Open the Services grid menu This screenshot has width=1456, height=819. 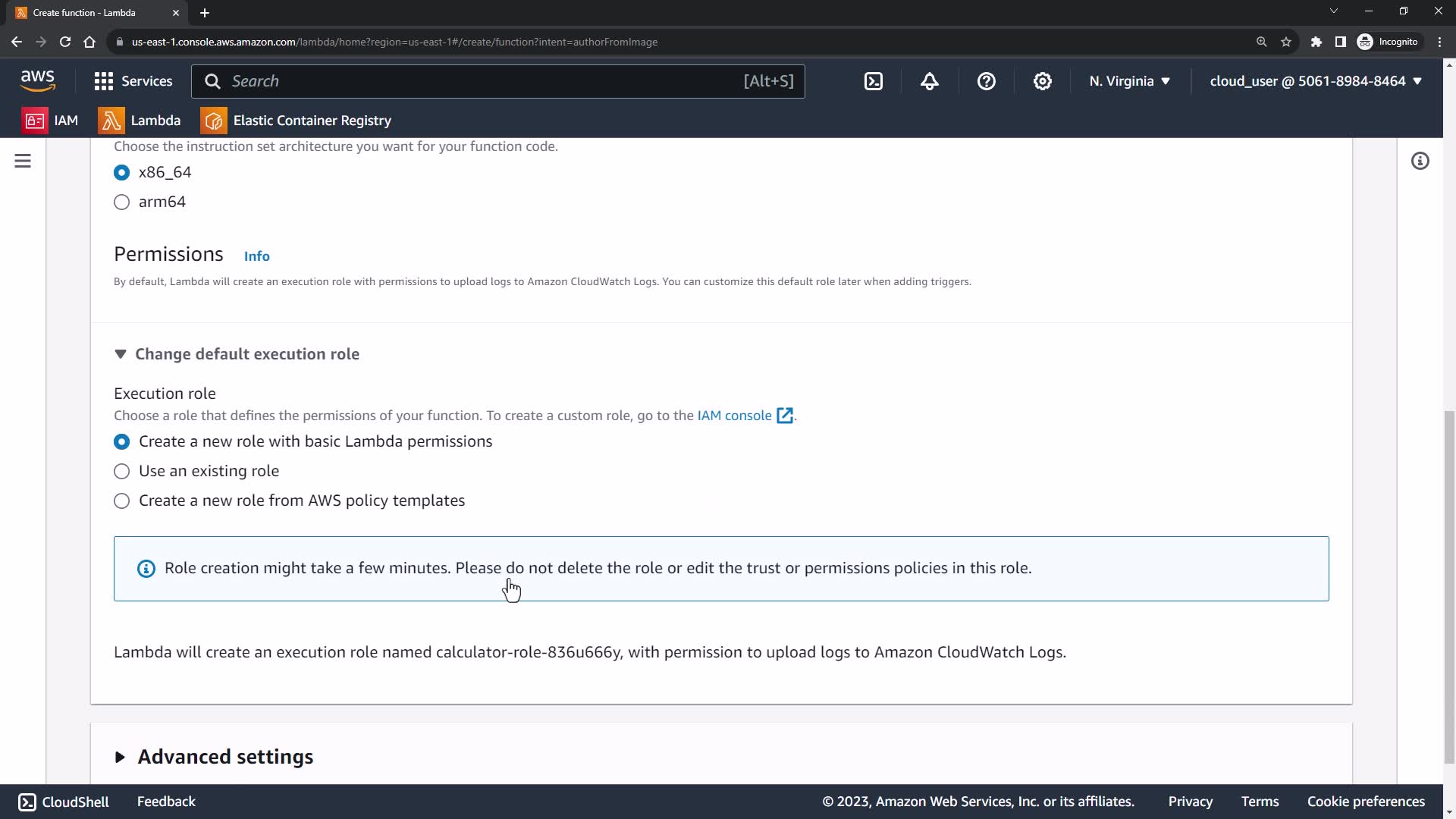tap(133, 81)
